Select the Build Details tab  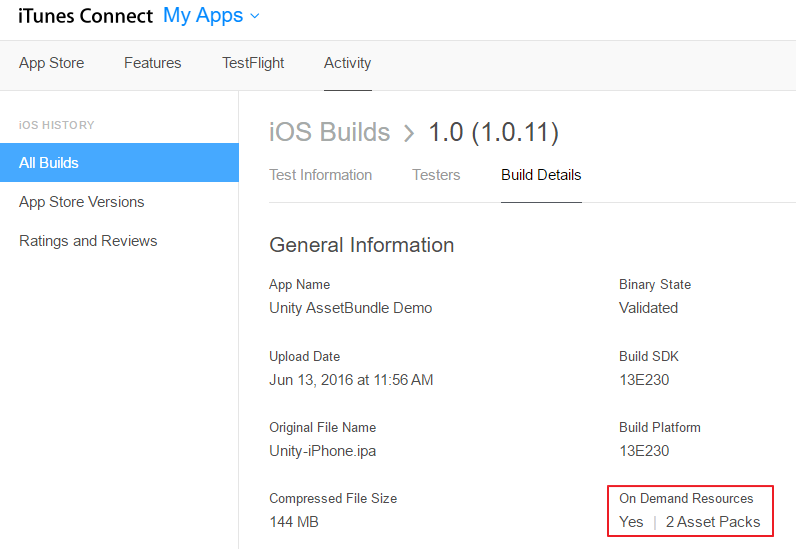pos(541,175)
